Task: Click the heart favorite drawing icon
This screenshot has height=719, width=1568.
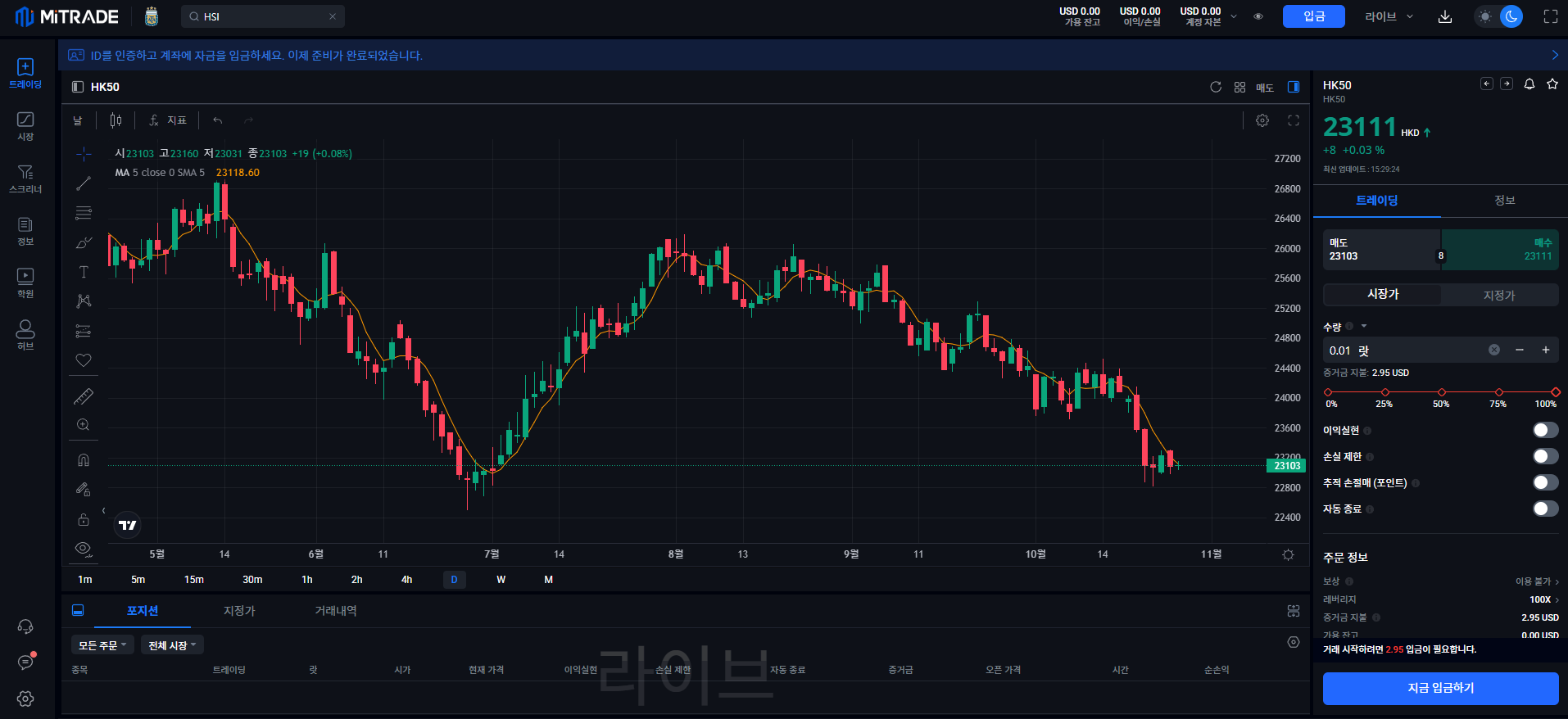Action: pos(84,360)
